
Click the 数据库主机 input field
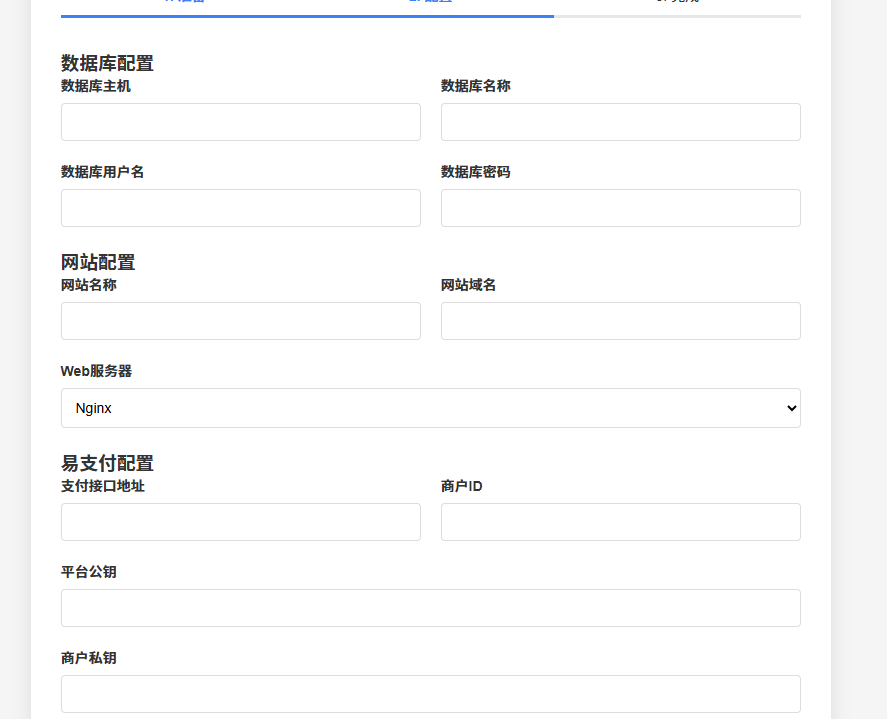coord(240,122)
